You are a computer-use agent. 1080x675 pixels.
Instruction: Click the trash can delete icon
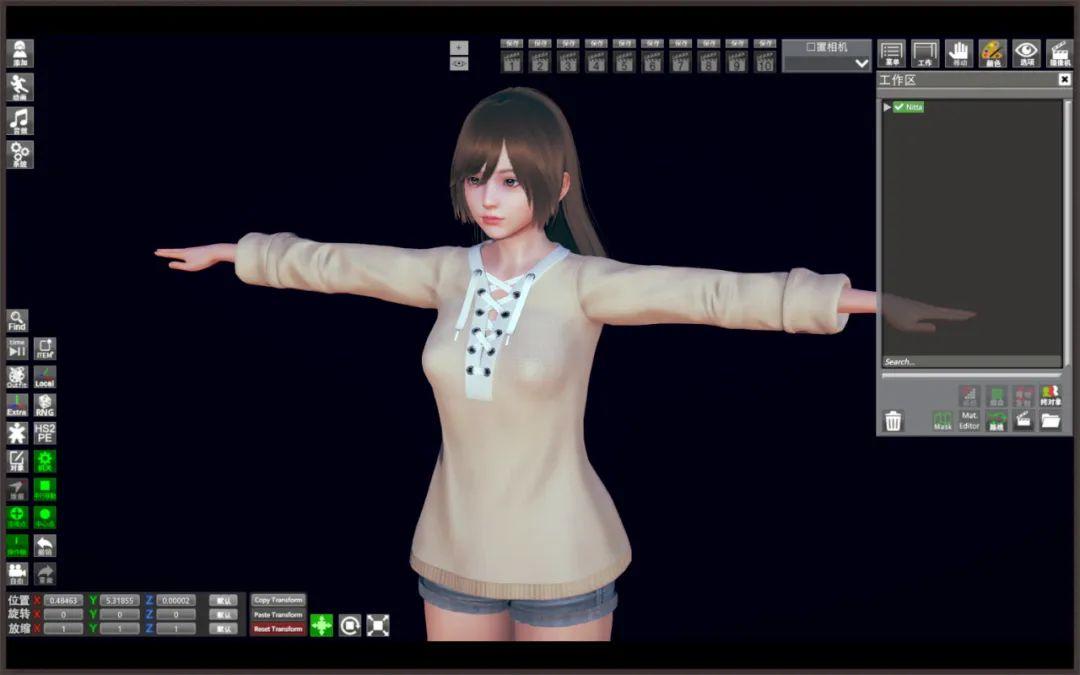click(x=893, y=421)
